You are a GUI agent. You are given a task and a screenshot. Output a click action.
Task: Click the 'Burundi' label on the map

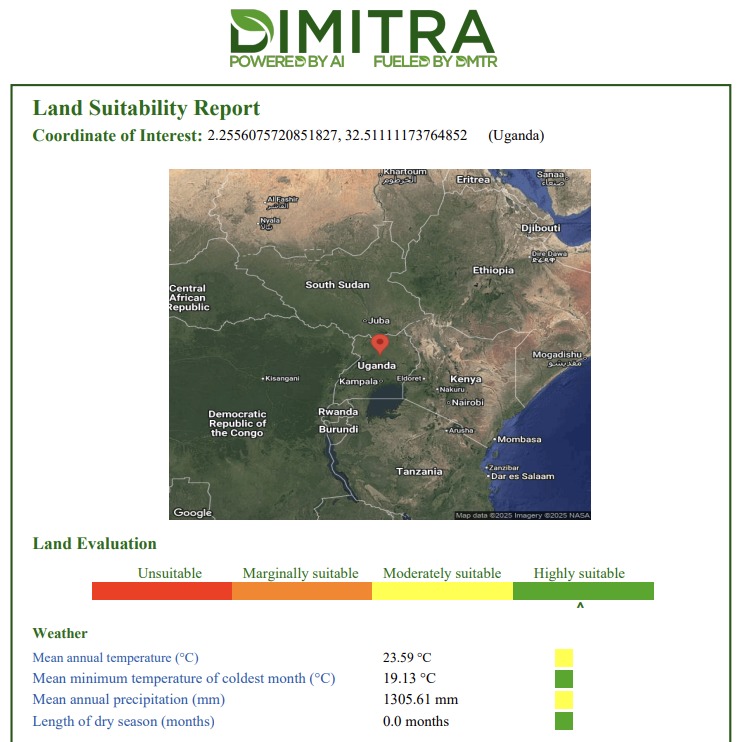pos(338,430)
